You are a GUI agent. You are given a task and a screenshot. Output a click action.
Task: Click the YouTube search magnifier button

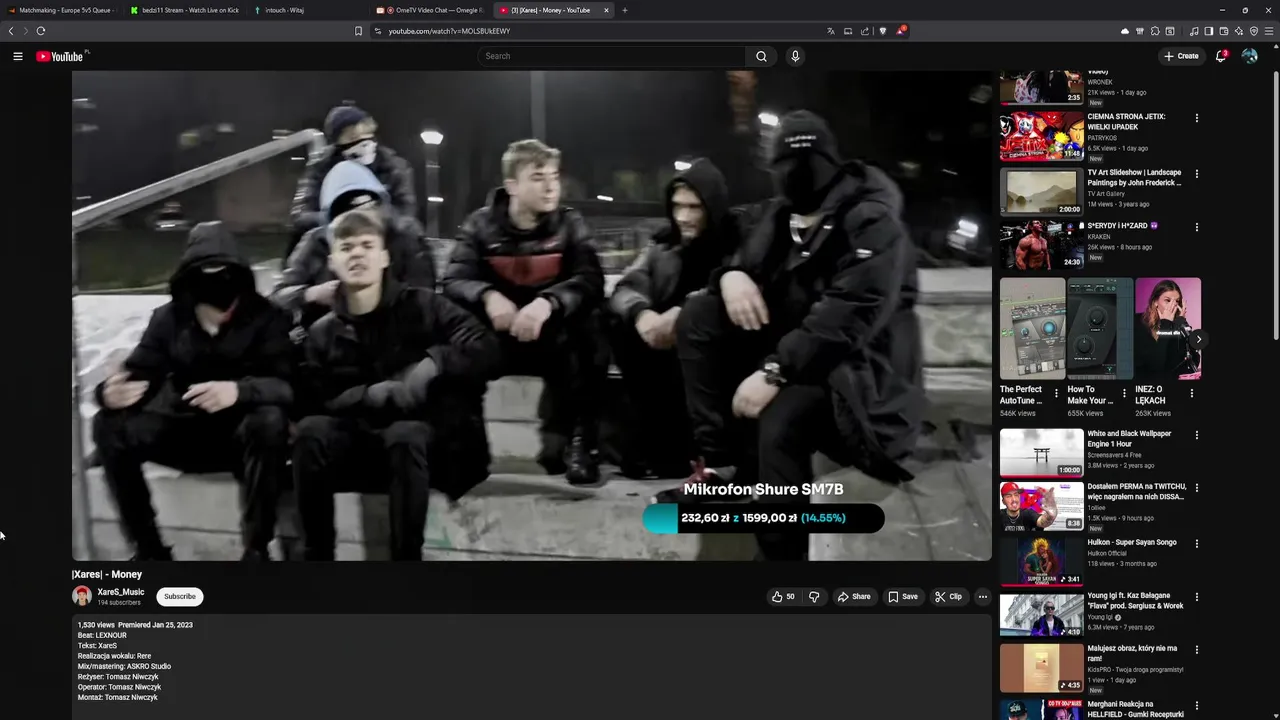tap(761, 56)
